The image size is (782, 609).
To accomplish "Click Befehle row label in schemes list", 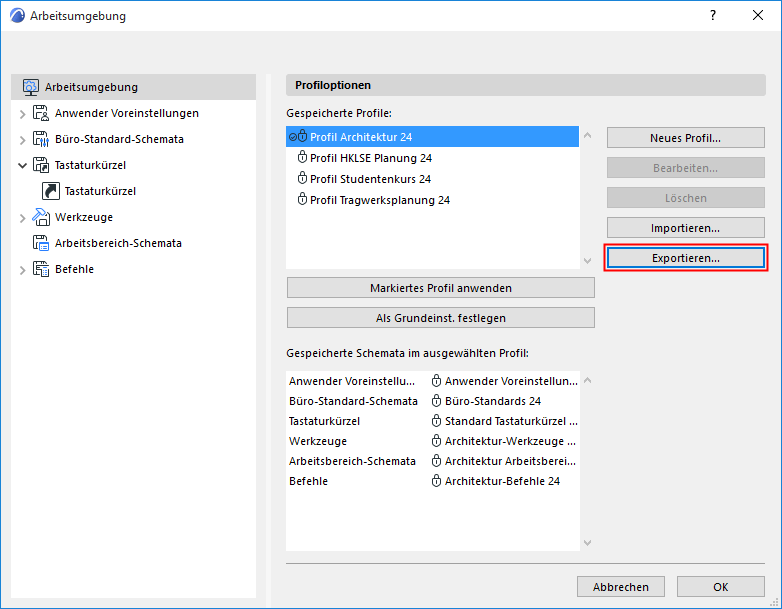I will click(x=308, y=481).
